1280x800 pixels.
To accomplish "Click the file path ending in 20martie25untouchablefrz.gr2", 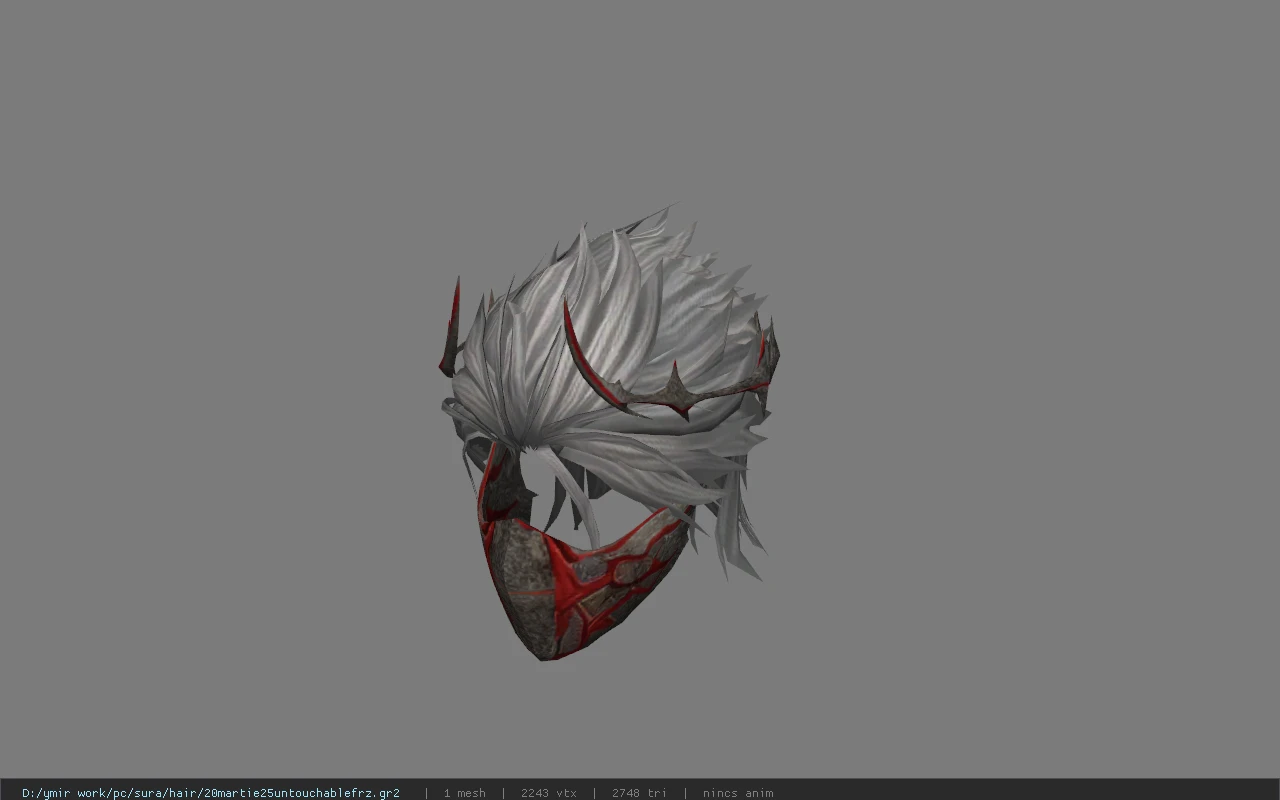I will 211,793.
